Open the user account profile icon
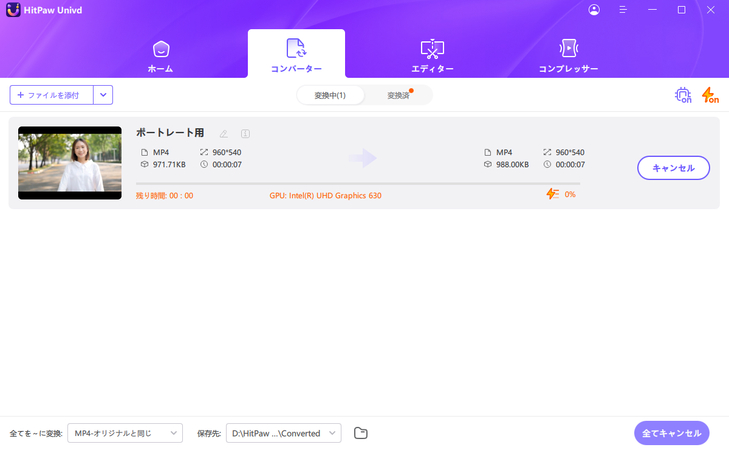This screenshot has height=450, width=729. (x=595, y=10)
